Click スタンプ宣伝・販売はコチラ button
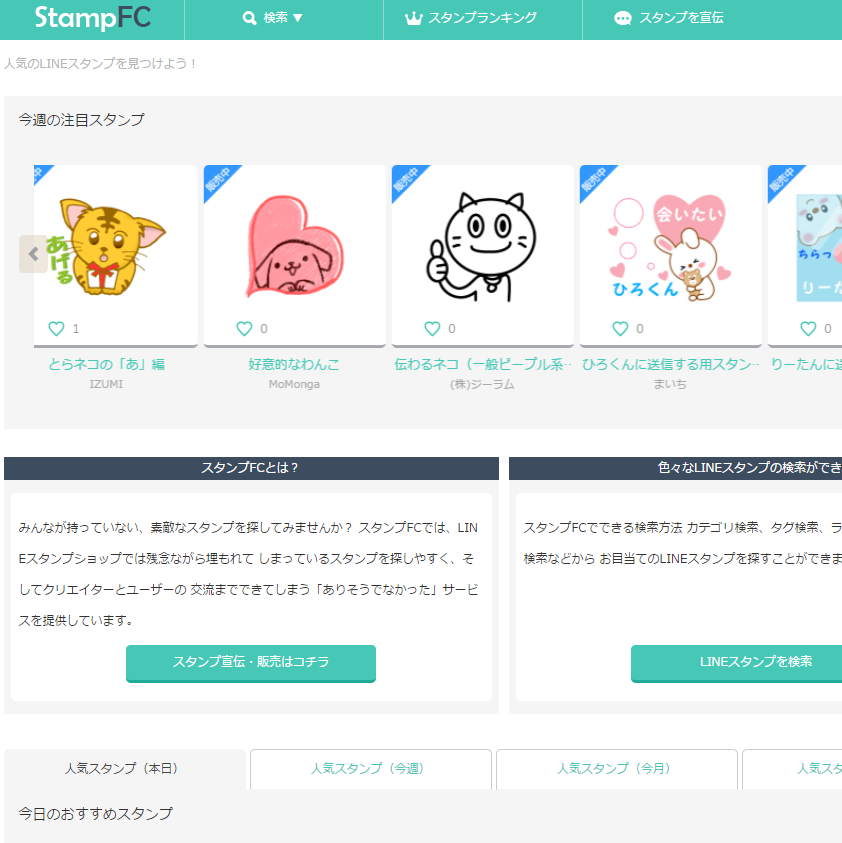The image size is (842, 843). pyautogui.click(x=251, y=663)
